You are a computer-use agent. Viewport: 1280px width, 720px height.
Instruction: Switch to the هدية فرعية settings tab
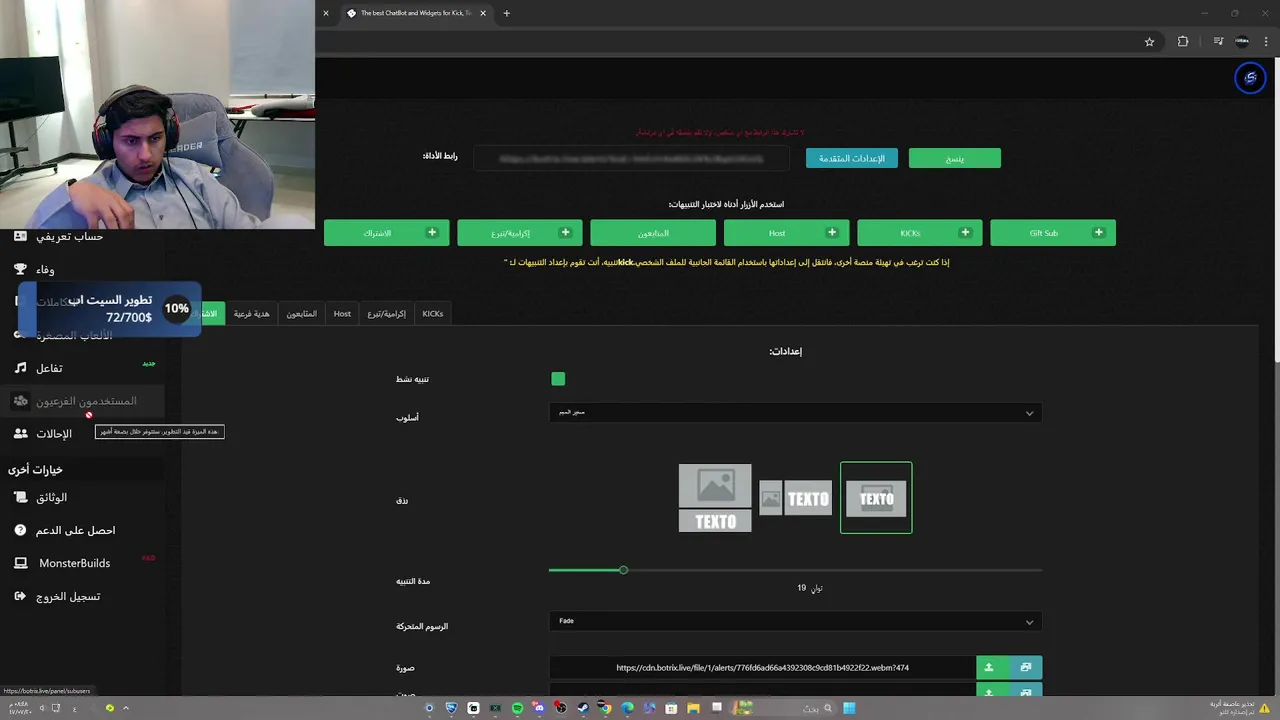coord(252,313)
